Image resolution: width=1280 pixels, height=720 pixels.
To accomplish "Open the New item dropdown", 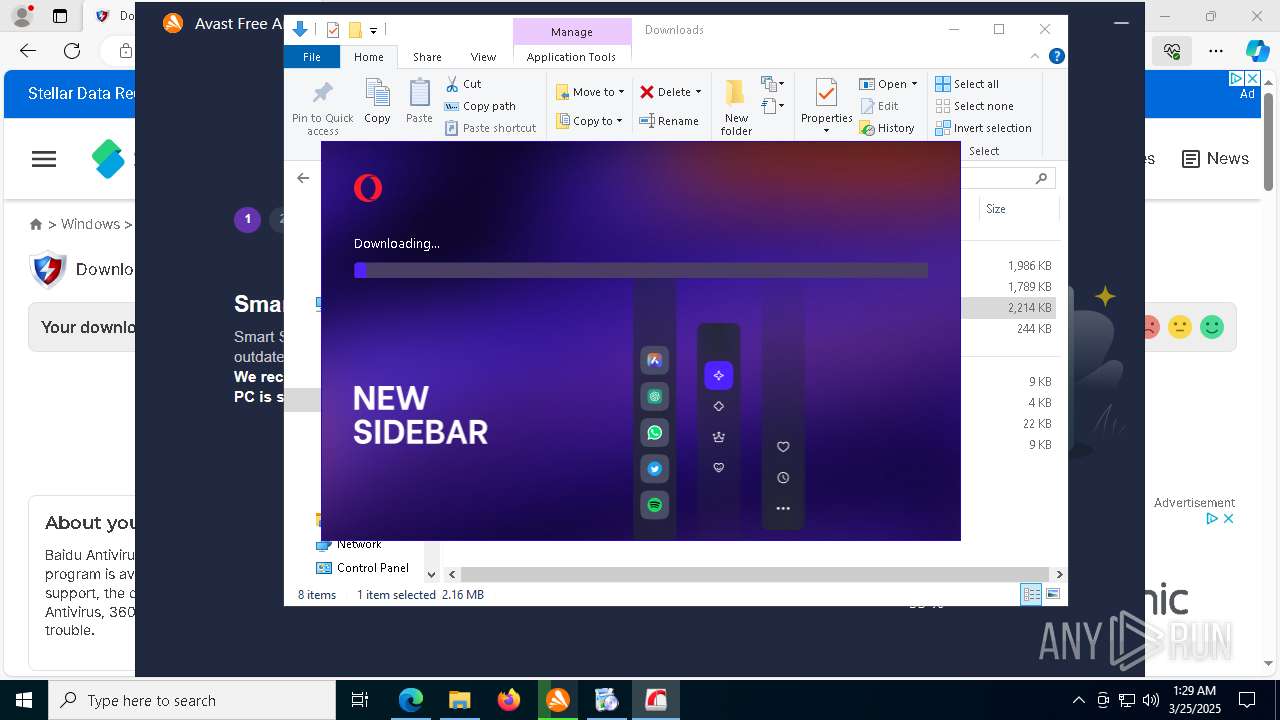I will 772,84.
